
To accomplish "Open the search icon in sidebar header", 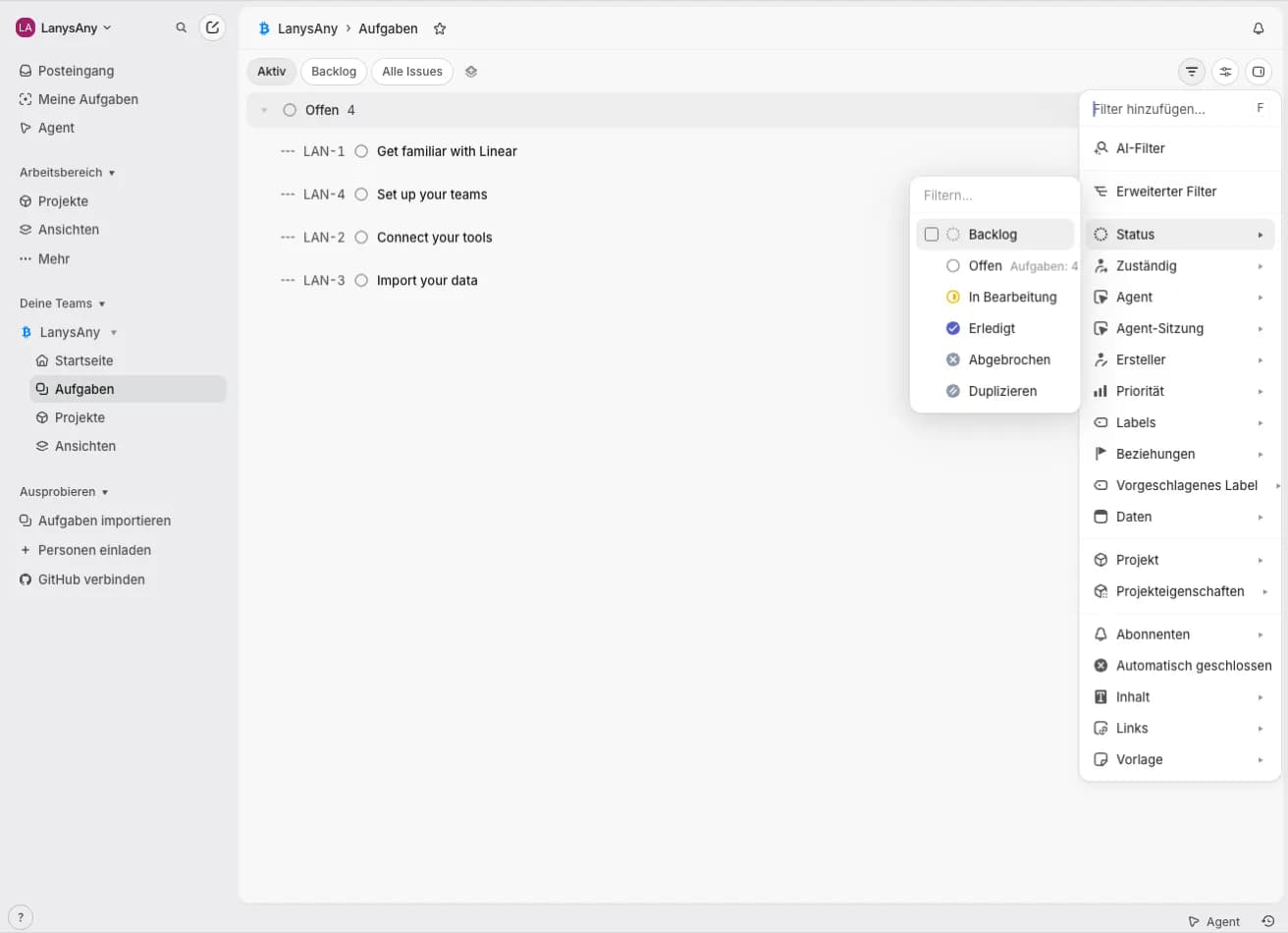I will (182, 27).
